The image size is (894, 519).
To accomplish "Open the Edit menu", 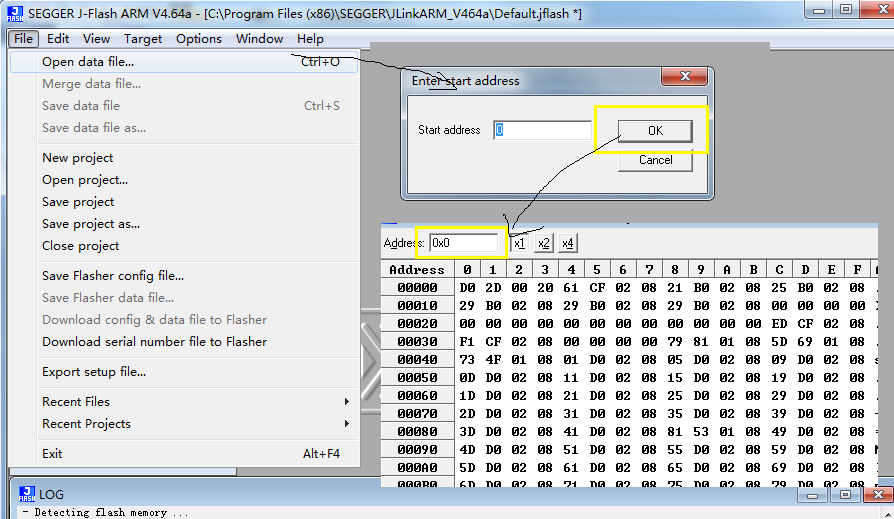I will [58, 39].
